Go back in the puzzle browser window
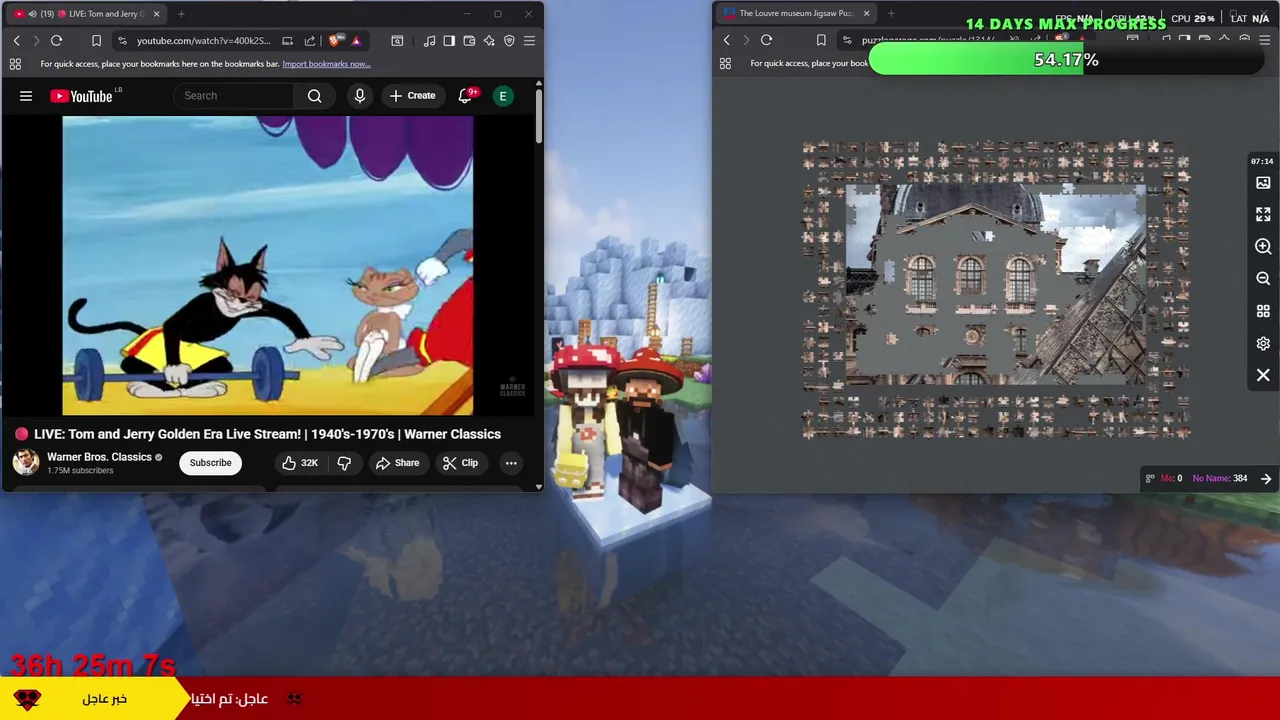The width and height of the screenshot is (1280, 720). (x=727, y=40)
